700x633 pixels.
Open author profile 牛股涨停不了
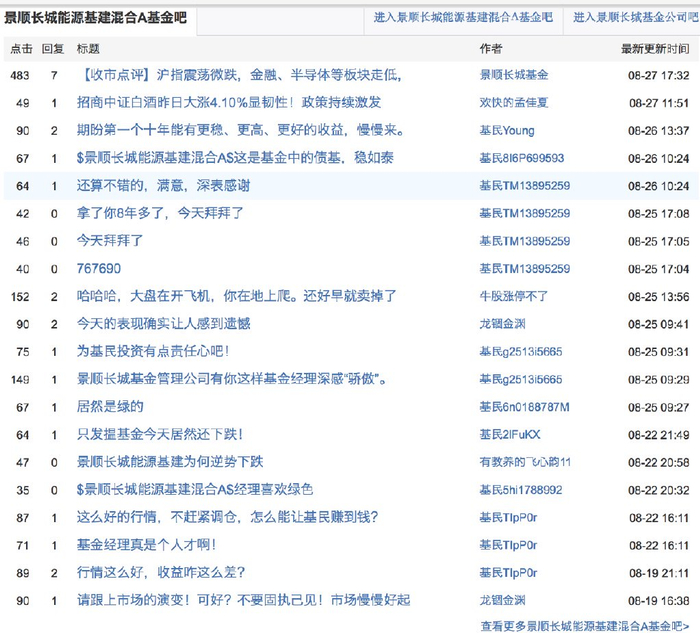(514, 296)
